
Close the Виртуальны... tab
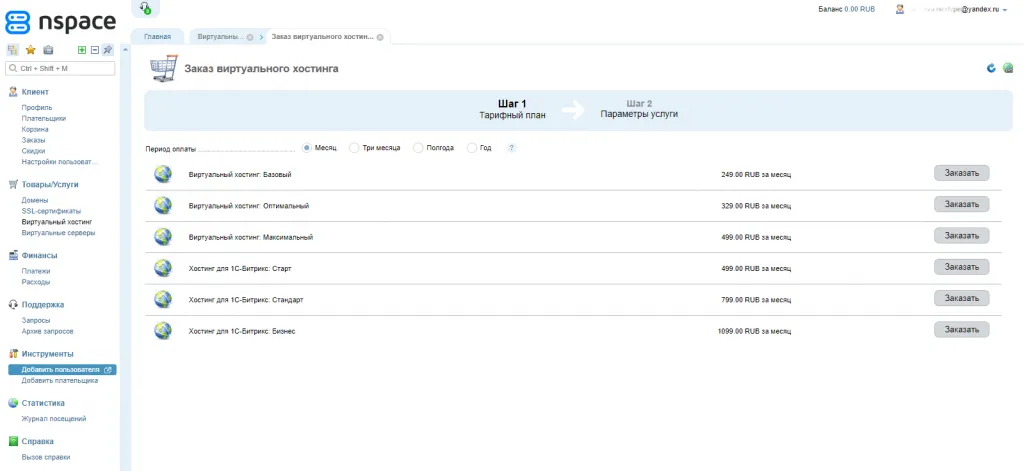tap(249, 37)
